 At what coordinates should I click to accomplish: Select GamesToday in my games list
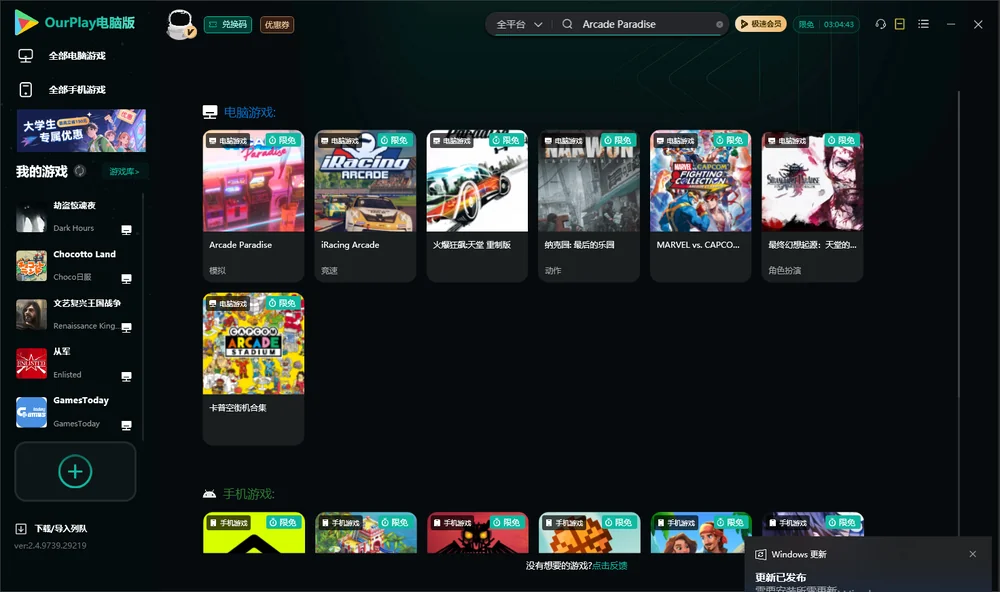coord(74,412)
